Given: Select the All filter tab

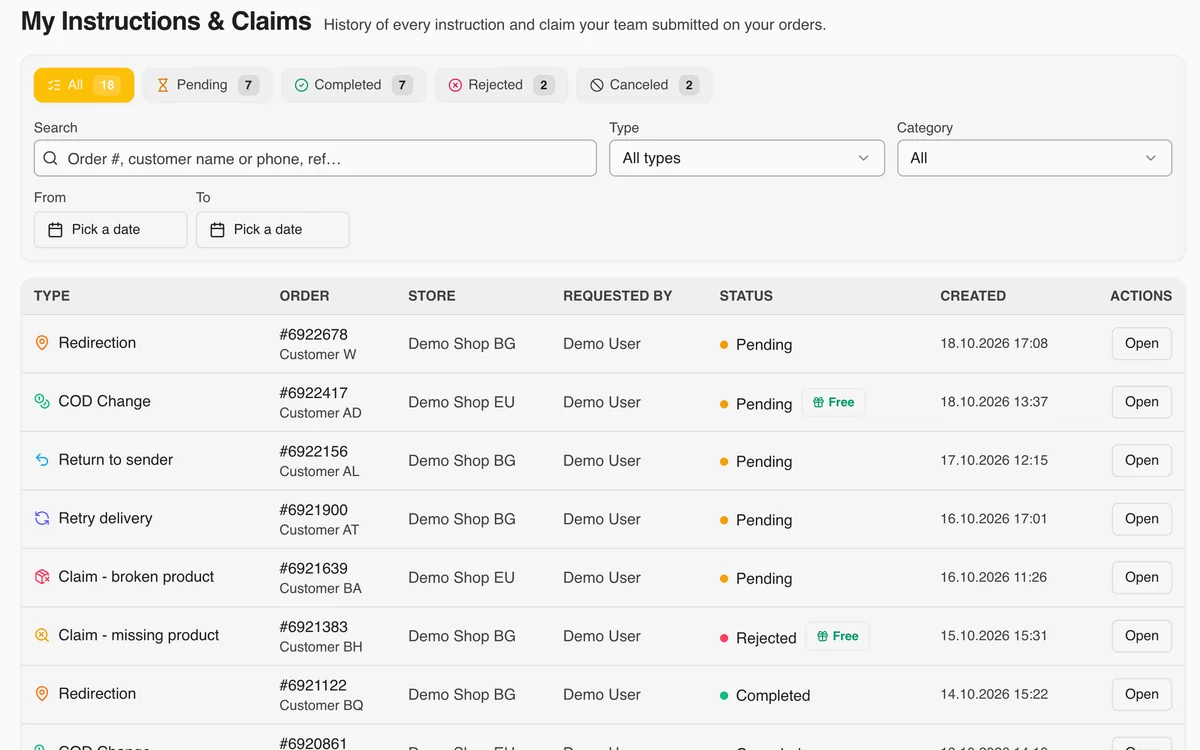Looking at the screenshot, I should click(84, 85).
